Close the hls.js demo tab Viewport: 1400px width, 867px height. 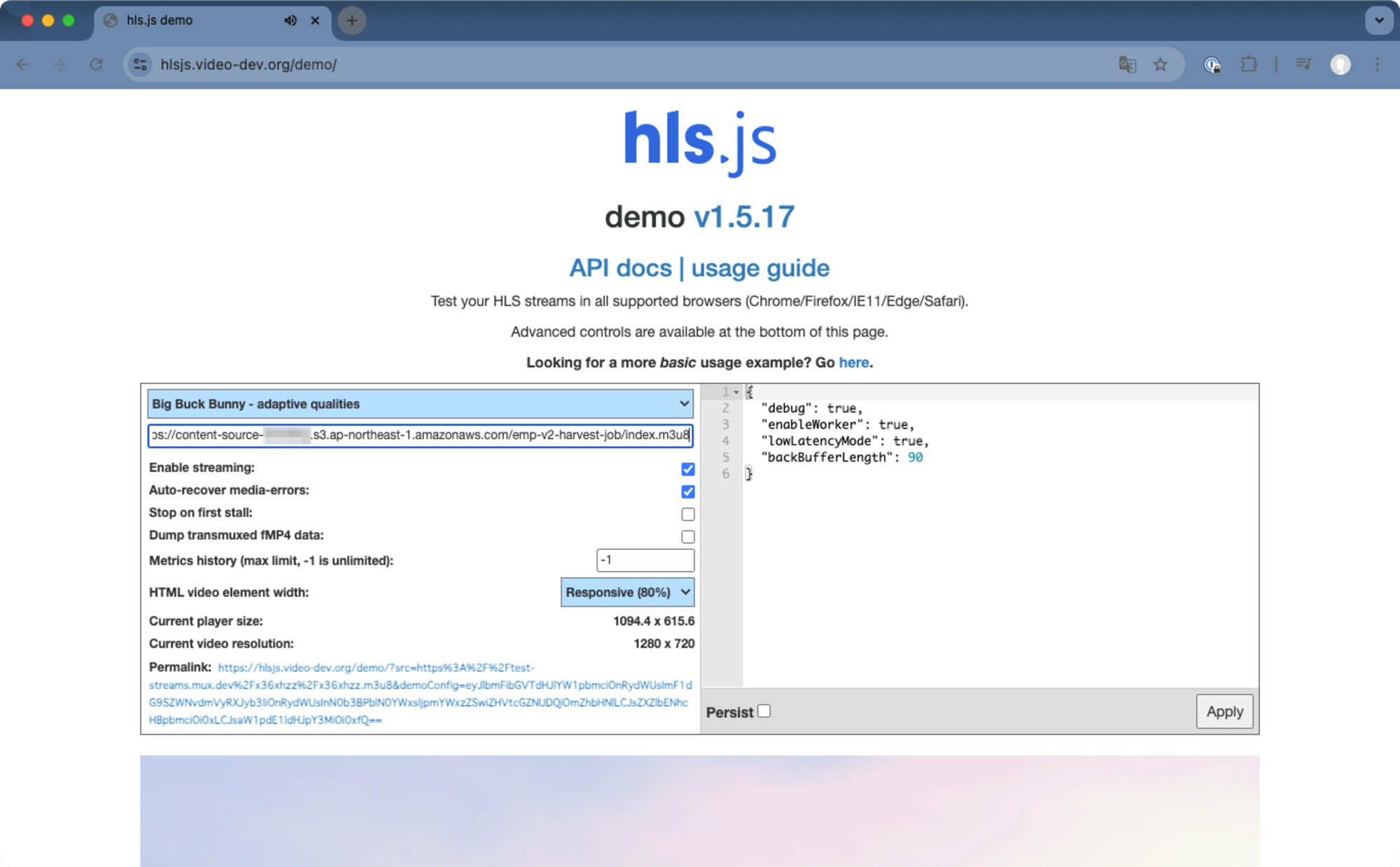[315, 20]
